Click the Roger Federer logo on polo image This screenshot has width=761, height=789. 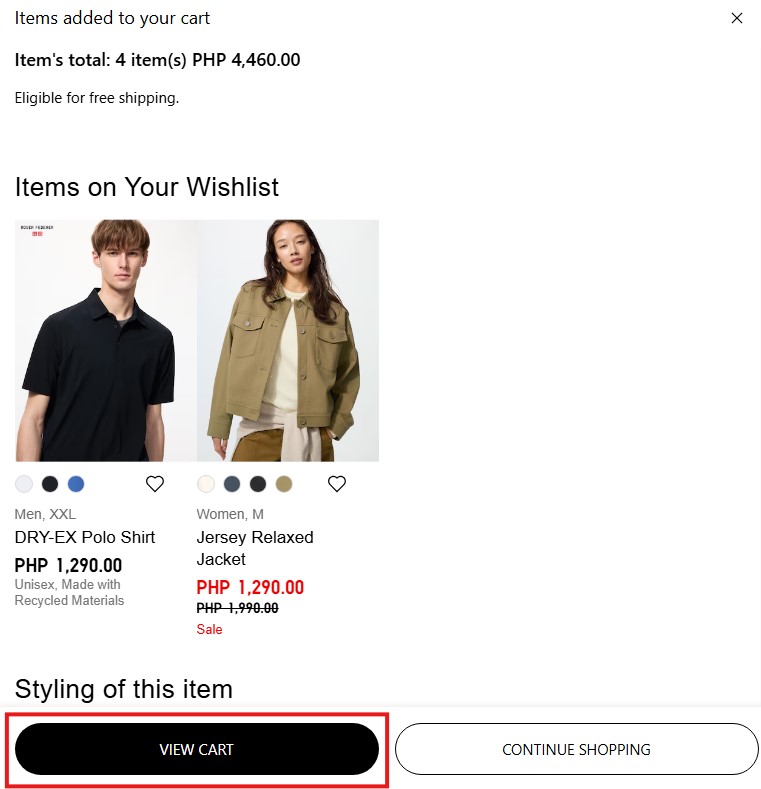[37, 230]
